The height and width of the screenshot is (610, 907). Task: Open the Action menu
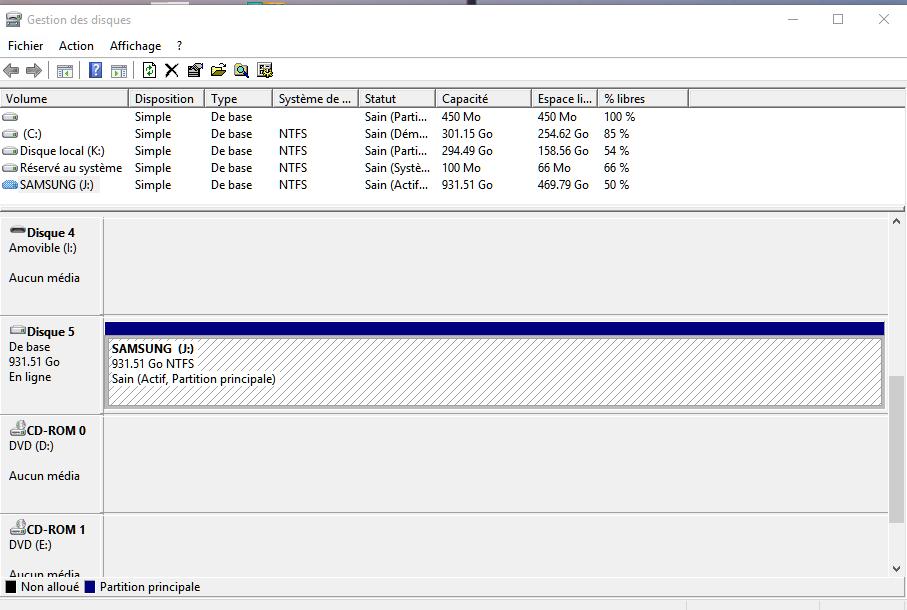tap(76, 46)
